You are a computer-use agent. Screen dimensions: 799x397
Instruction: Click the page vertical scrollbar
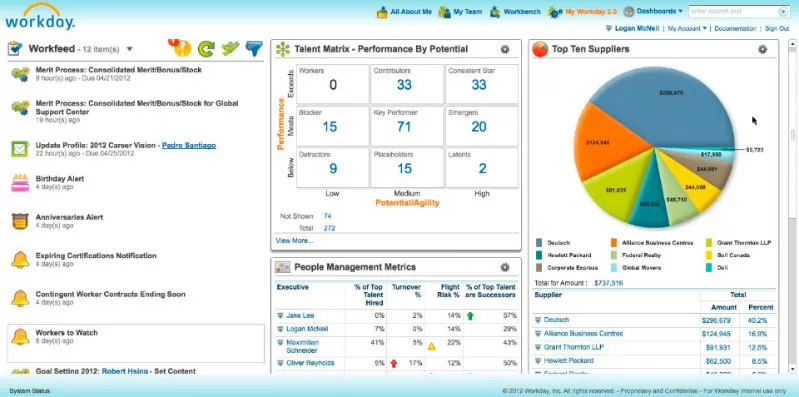pos(792,206)
